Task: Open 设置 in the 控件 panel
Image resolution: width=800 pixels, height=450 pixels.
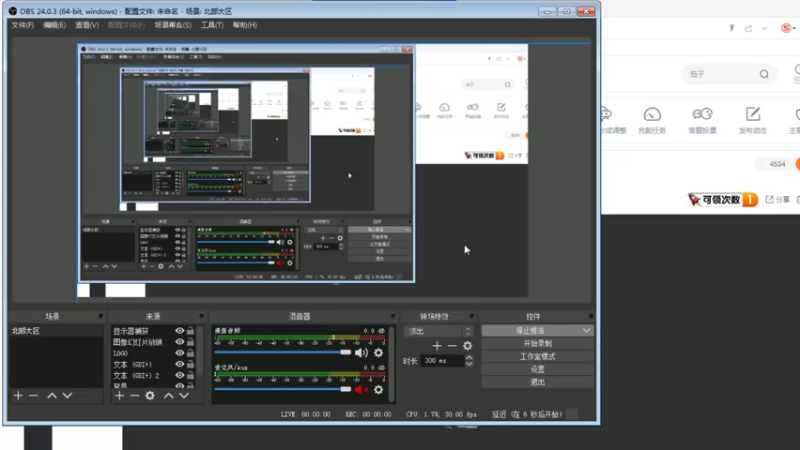Action: point(537,369)
